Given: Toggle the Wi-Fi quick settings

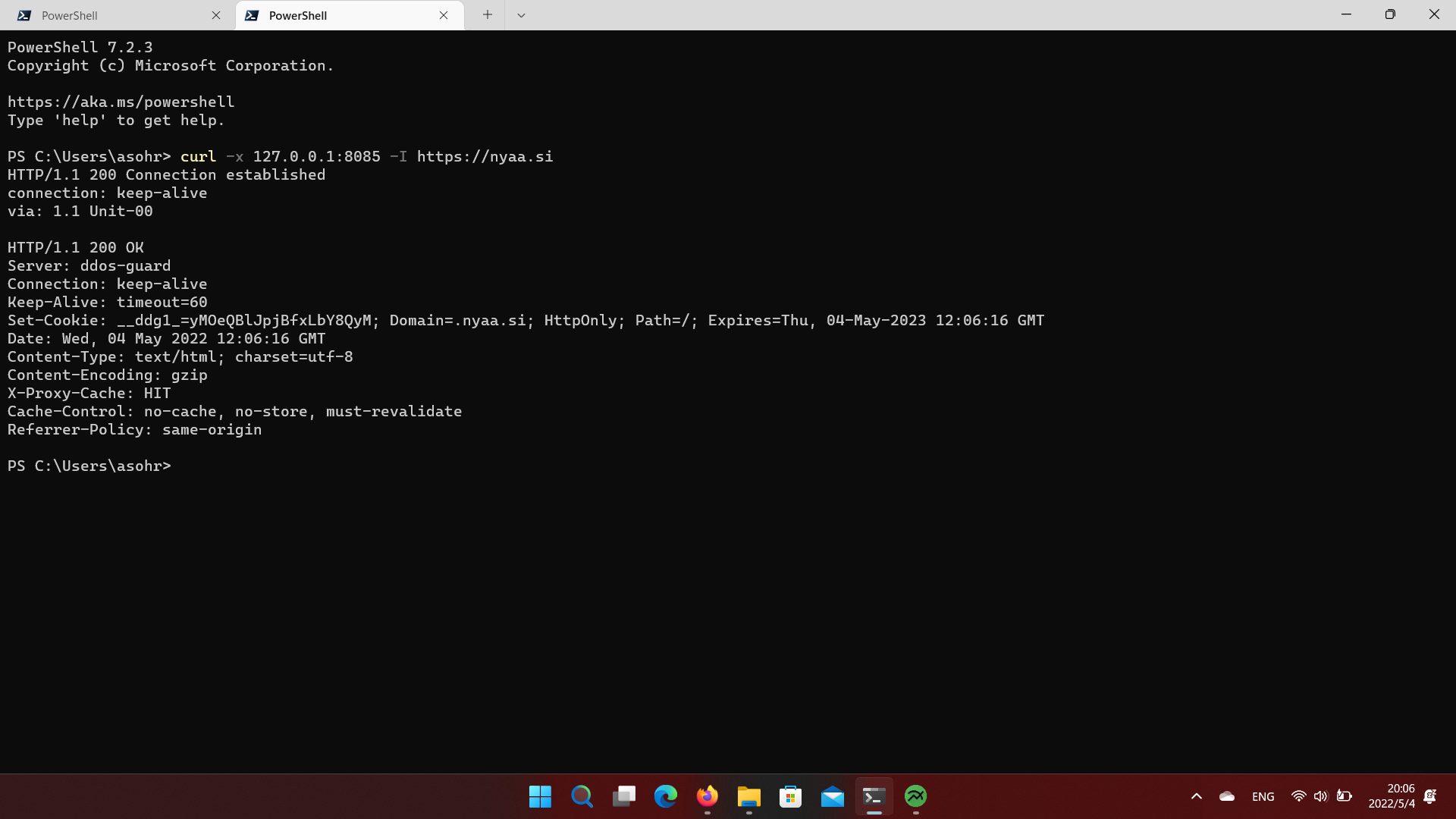Looking at the screenshot, I should [x=1298, y=796].
